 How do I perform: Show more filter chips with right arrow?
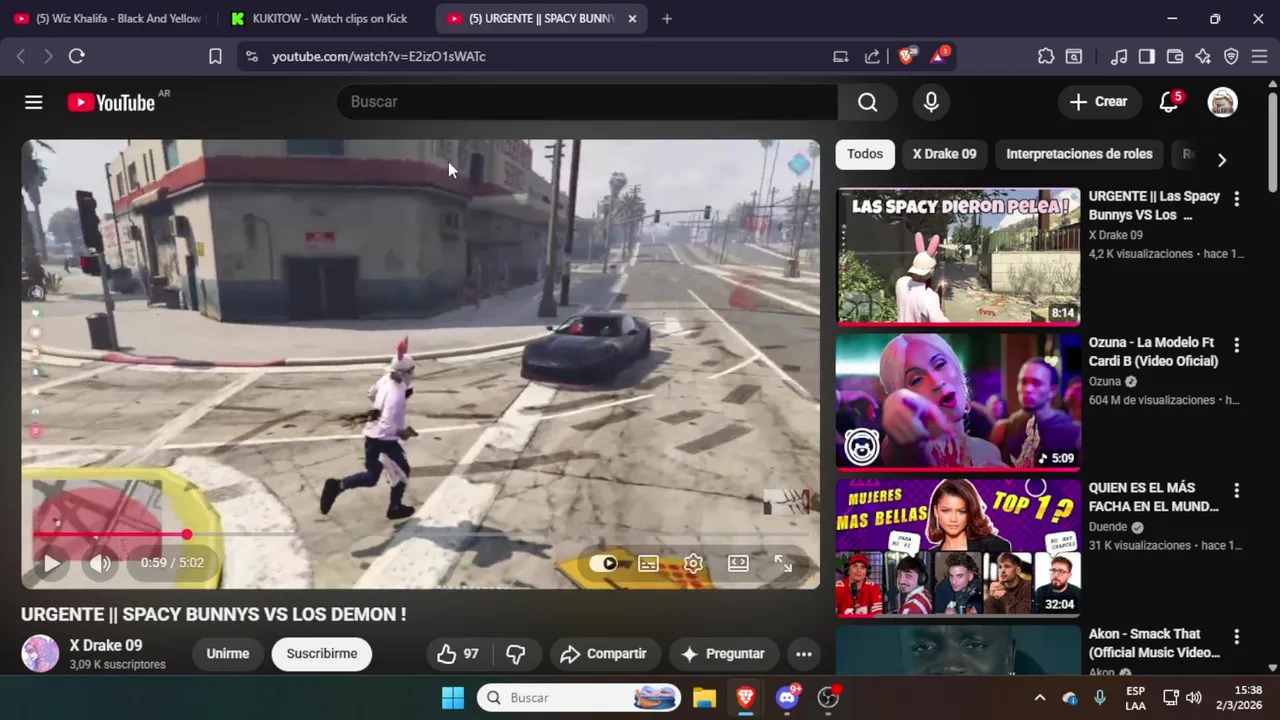1221,159
